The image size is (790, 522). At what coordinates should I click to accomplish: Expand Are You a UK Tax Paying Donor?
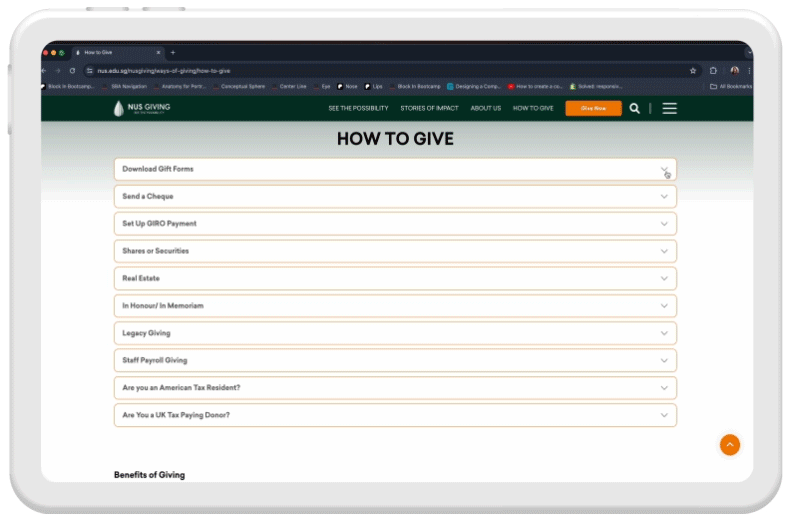click(x=395, y=415)
